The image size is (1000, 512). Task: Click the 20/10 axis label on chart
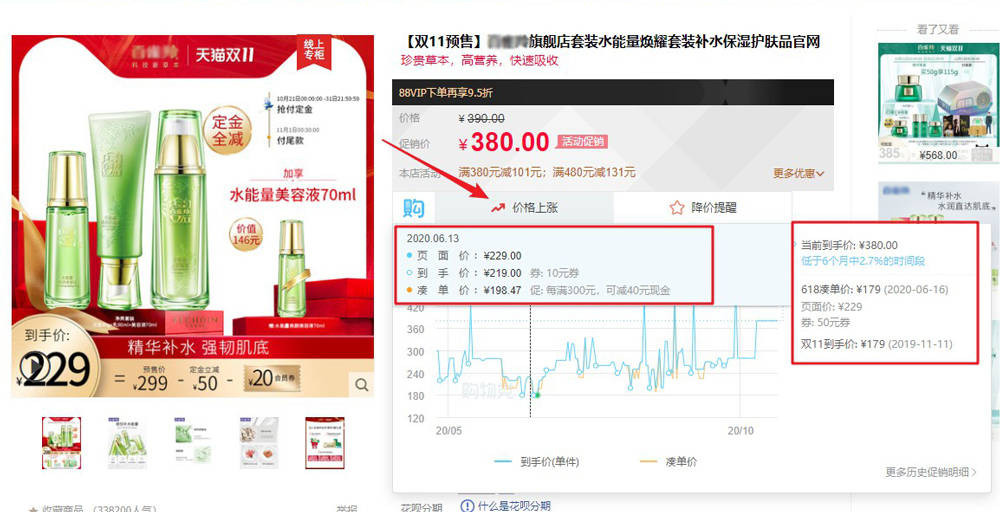pyautogui.click(x=740, y=431)
